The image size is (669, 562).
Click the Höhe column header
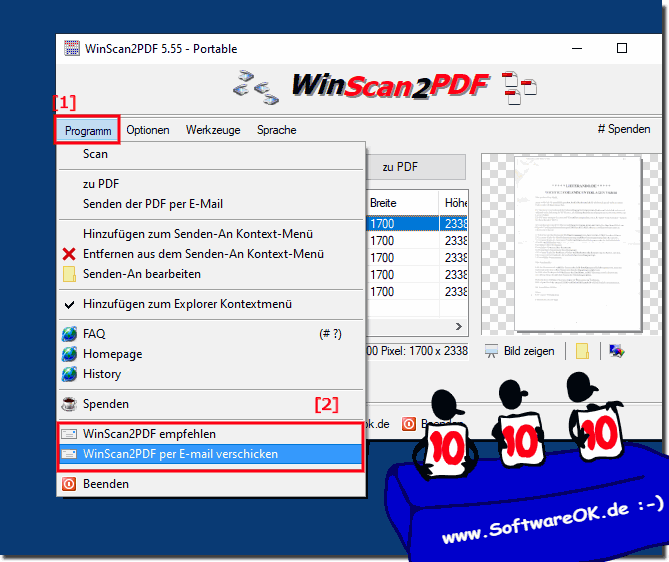point(454,203)
